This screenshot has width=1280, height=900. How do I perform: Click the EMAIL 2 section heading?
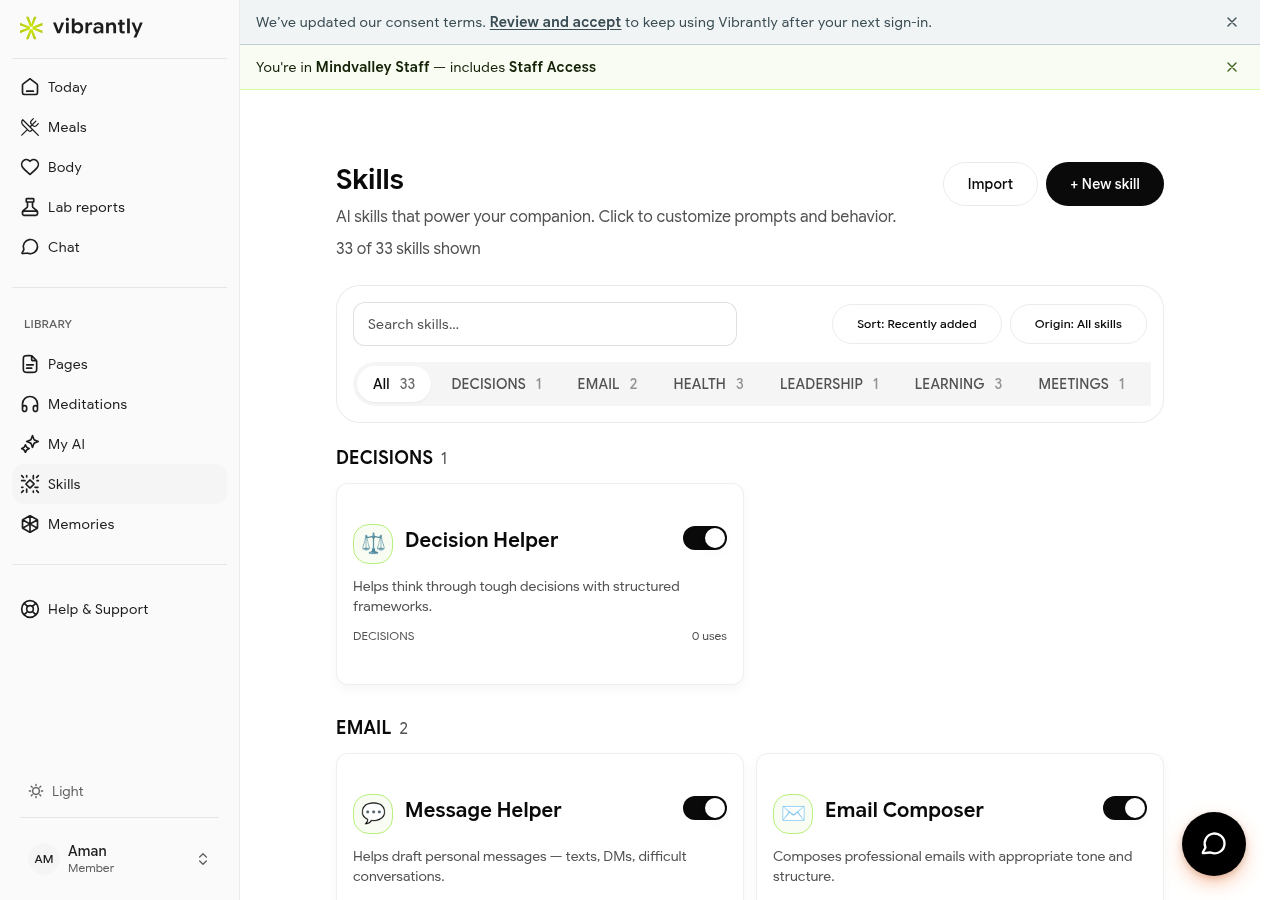tap(372, 727)
